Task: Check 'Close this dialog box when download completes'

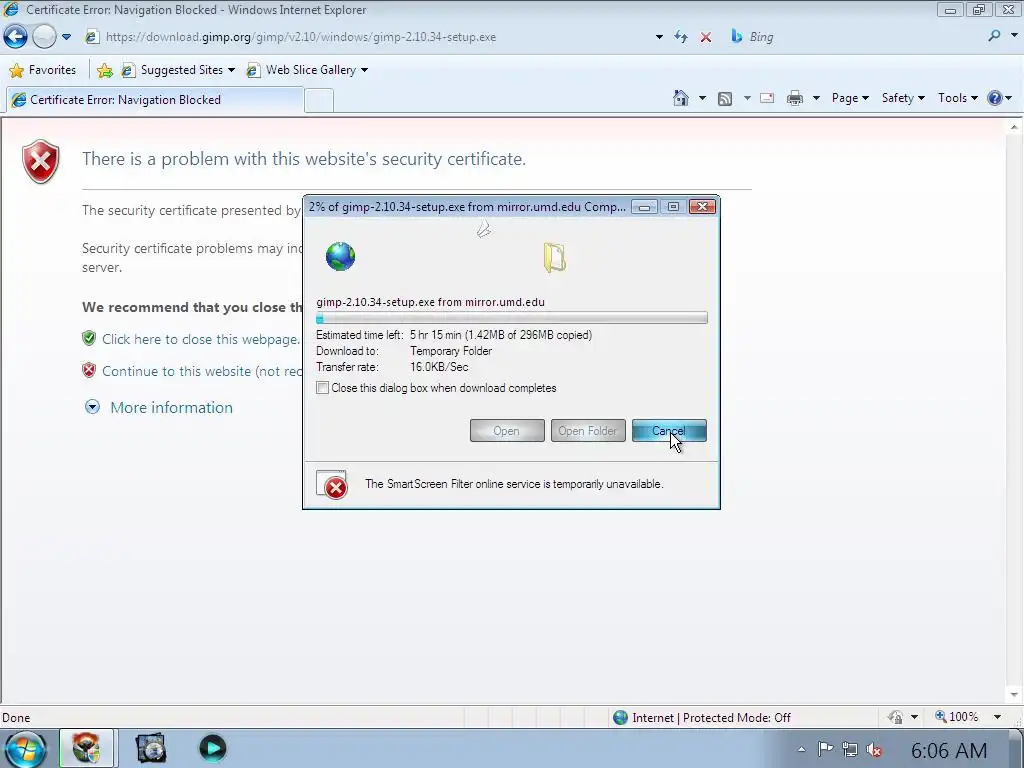Action: [322, 388]
